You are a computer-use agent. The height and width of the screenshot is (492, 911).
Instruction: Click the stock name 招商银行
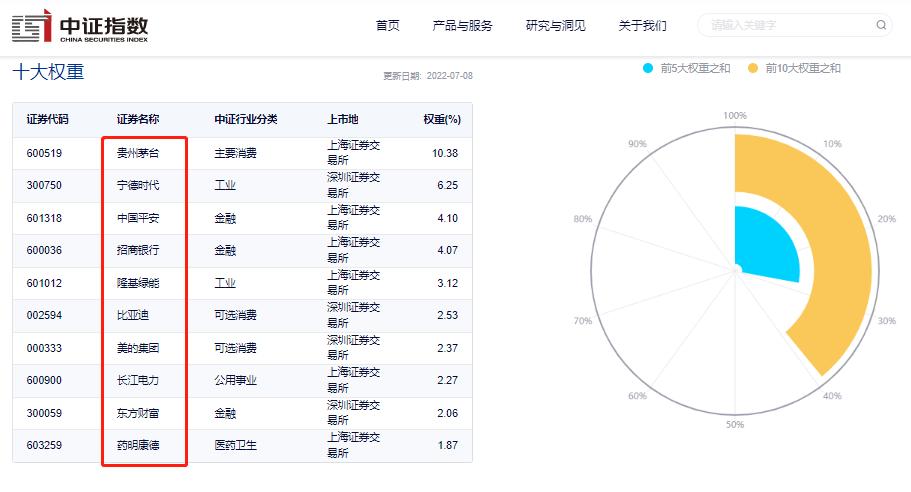click(138, 250)
